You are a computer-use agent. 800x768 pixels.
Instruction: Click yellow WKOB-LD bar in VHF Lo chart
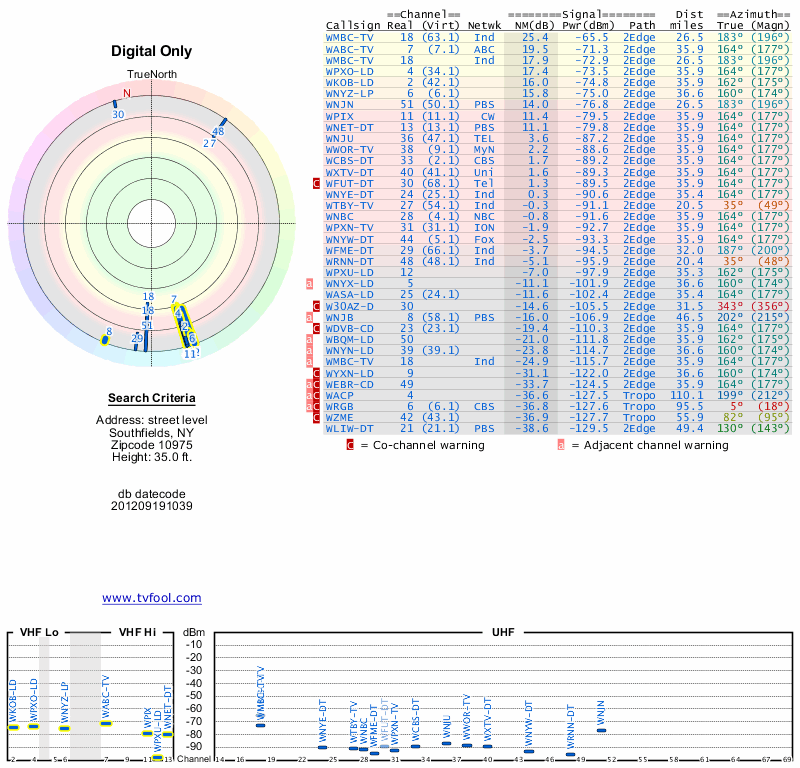pyautogui.click(x=14, y=727)
